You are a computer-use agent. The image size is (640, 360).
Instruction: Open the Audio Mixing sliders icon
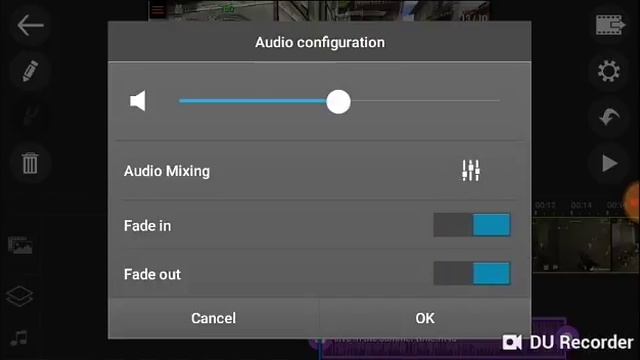click(x=471, y=171)
